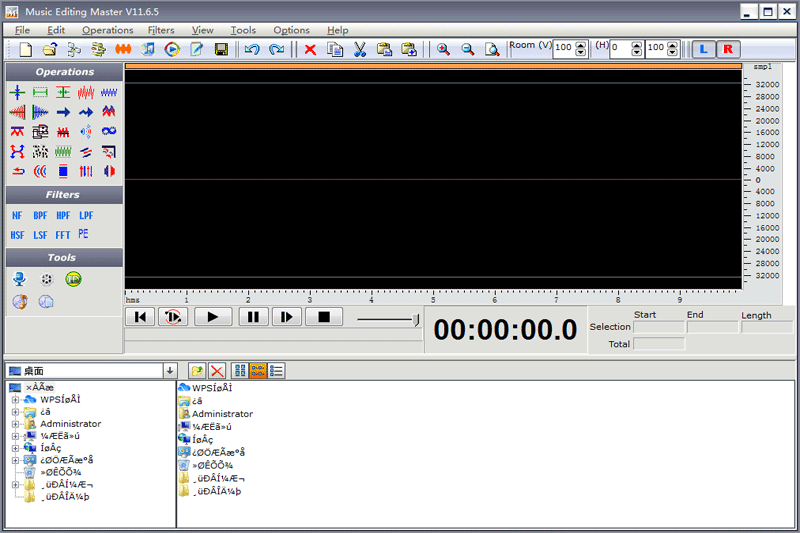Toggle the L left channel button
The width and height of the screenshot is (800, 533).
[x=704, y=49]
